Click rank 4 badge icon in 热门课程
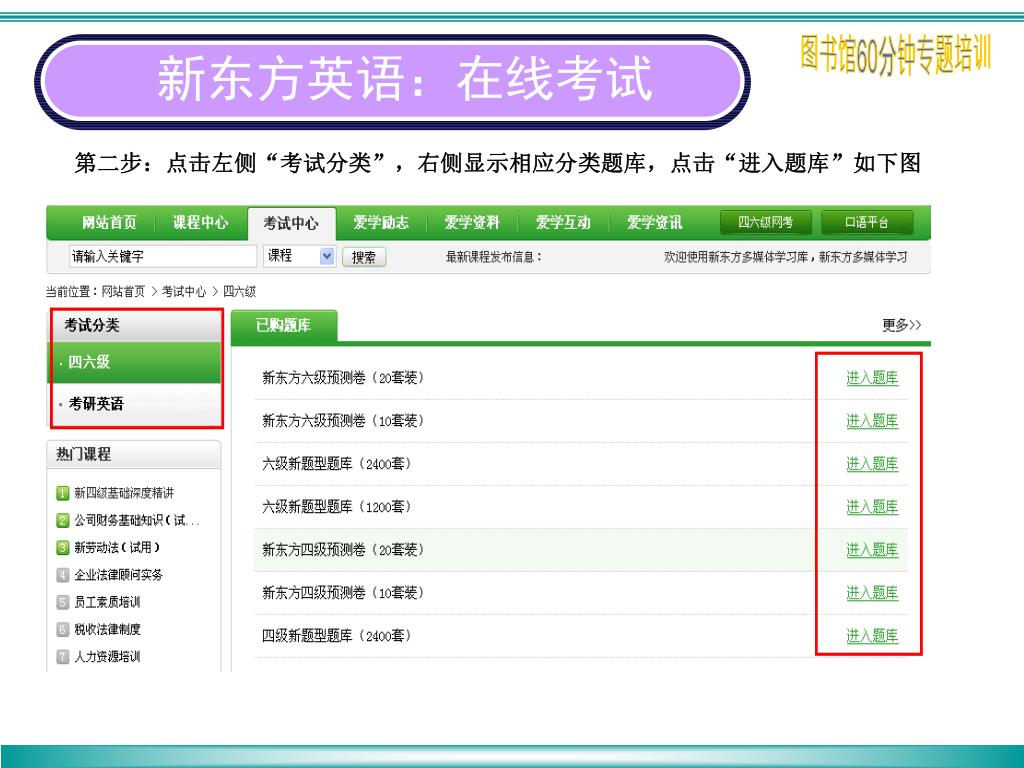Screen dimensions: 1024x768 [62, 575]
